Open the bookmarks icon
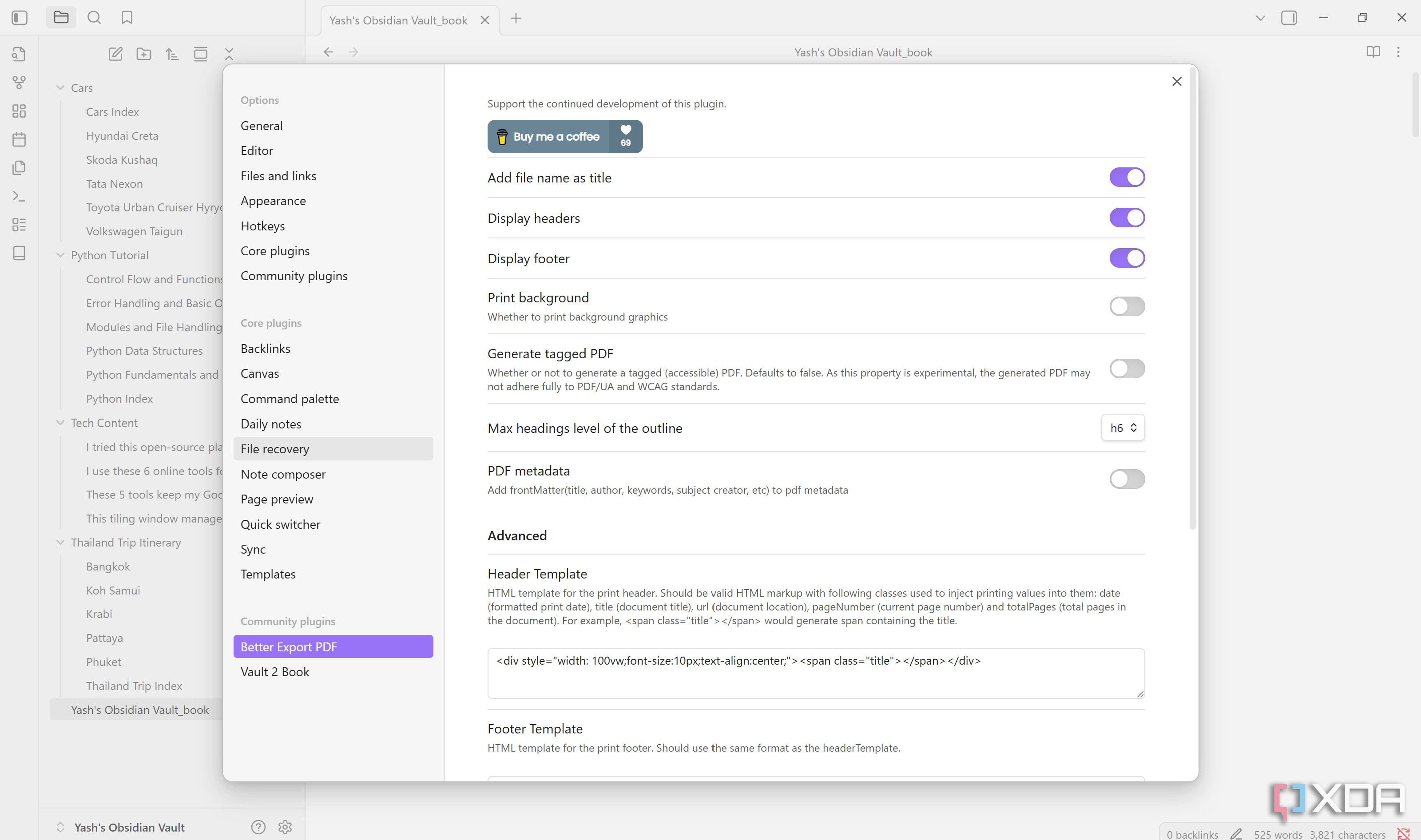The height and width of the screenshot is (840, 1421). 127,18
